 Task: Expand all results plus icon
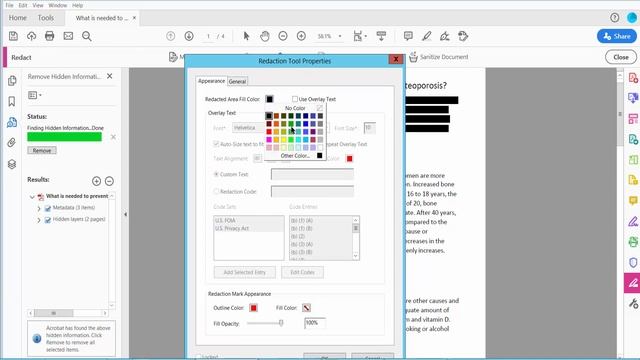[x=96, y=181]
